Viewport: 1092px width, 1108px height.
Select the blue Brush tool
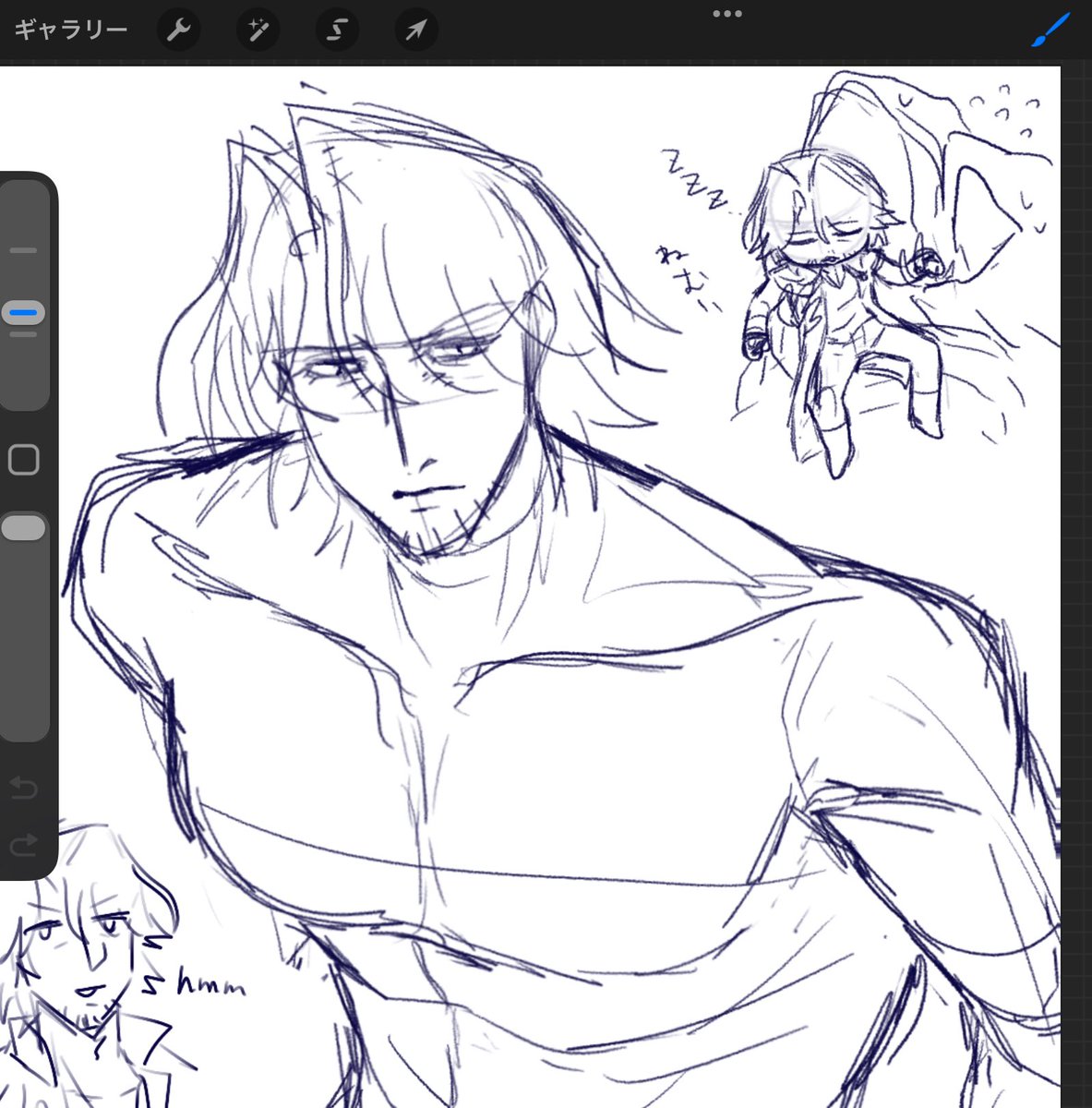(1050, 30)
